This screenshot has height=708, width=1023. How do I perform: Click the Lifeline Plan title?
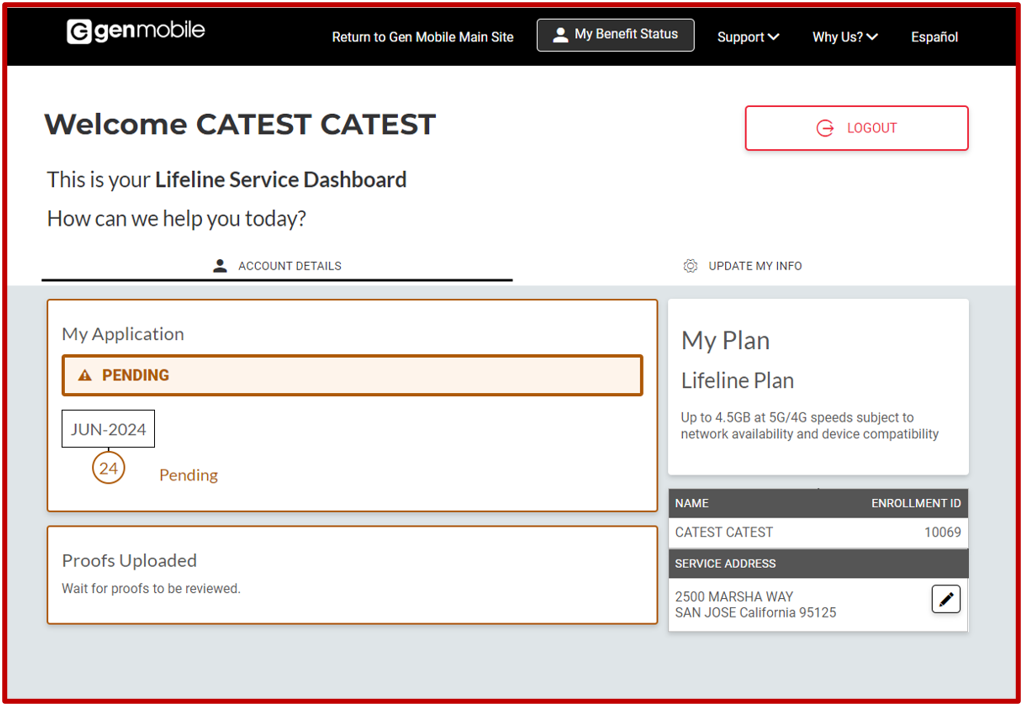point(737,380)
